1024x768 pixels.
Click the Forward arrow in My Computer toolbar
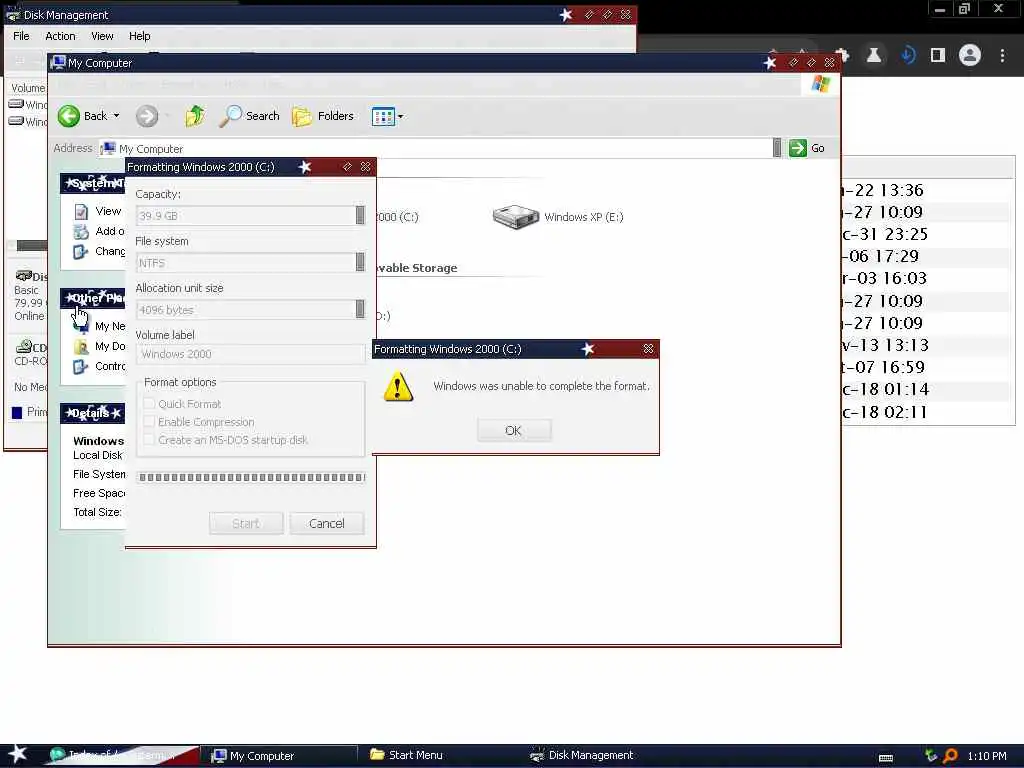coord(147,116)
